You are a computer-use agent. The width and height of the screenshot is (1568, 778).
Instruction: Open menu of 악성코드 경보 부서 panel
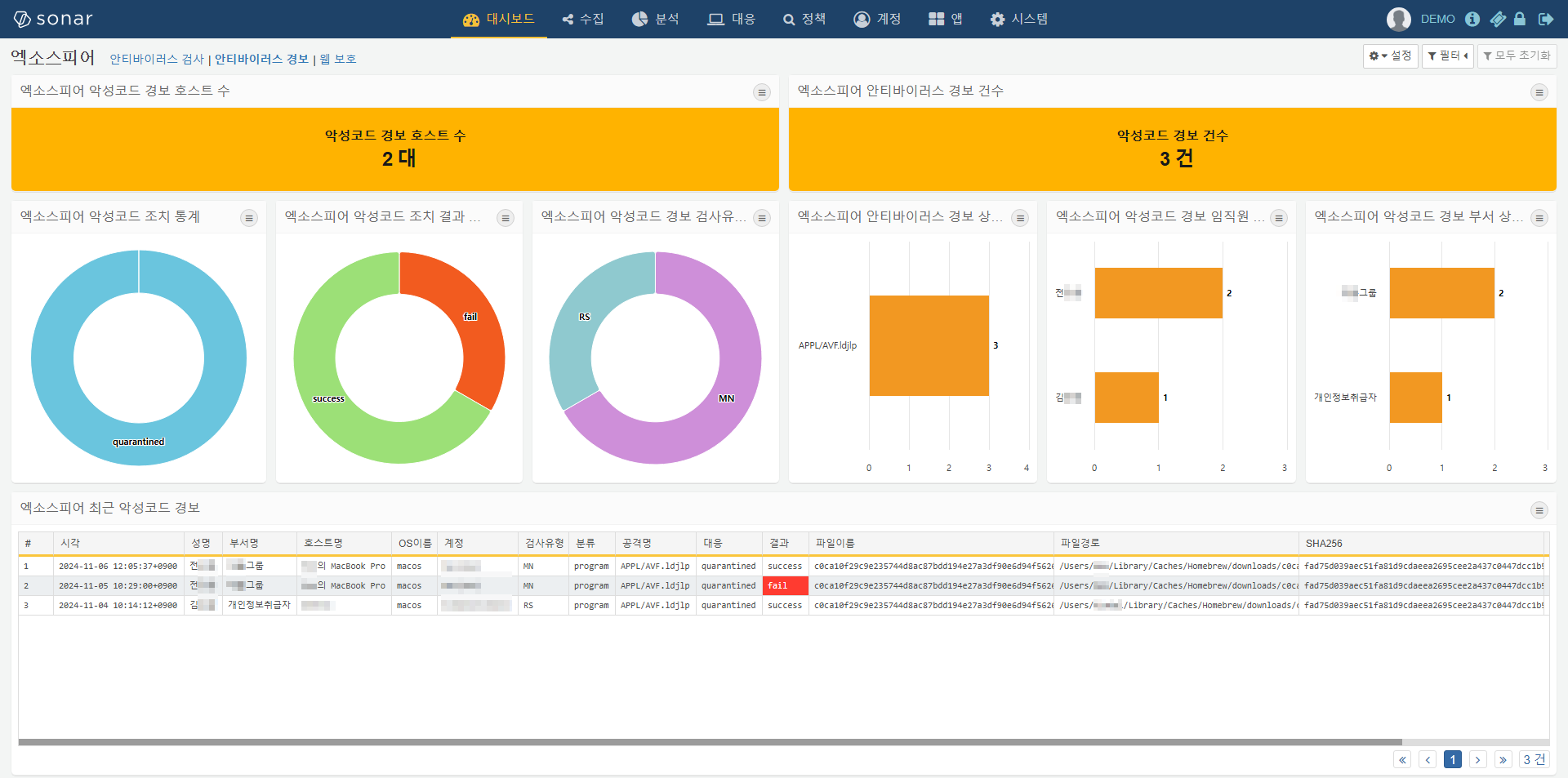click(1539, 218)
